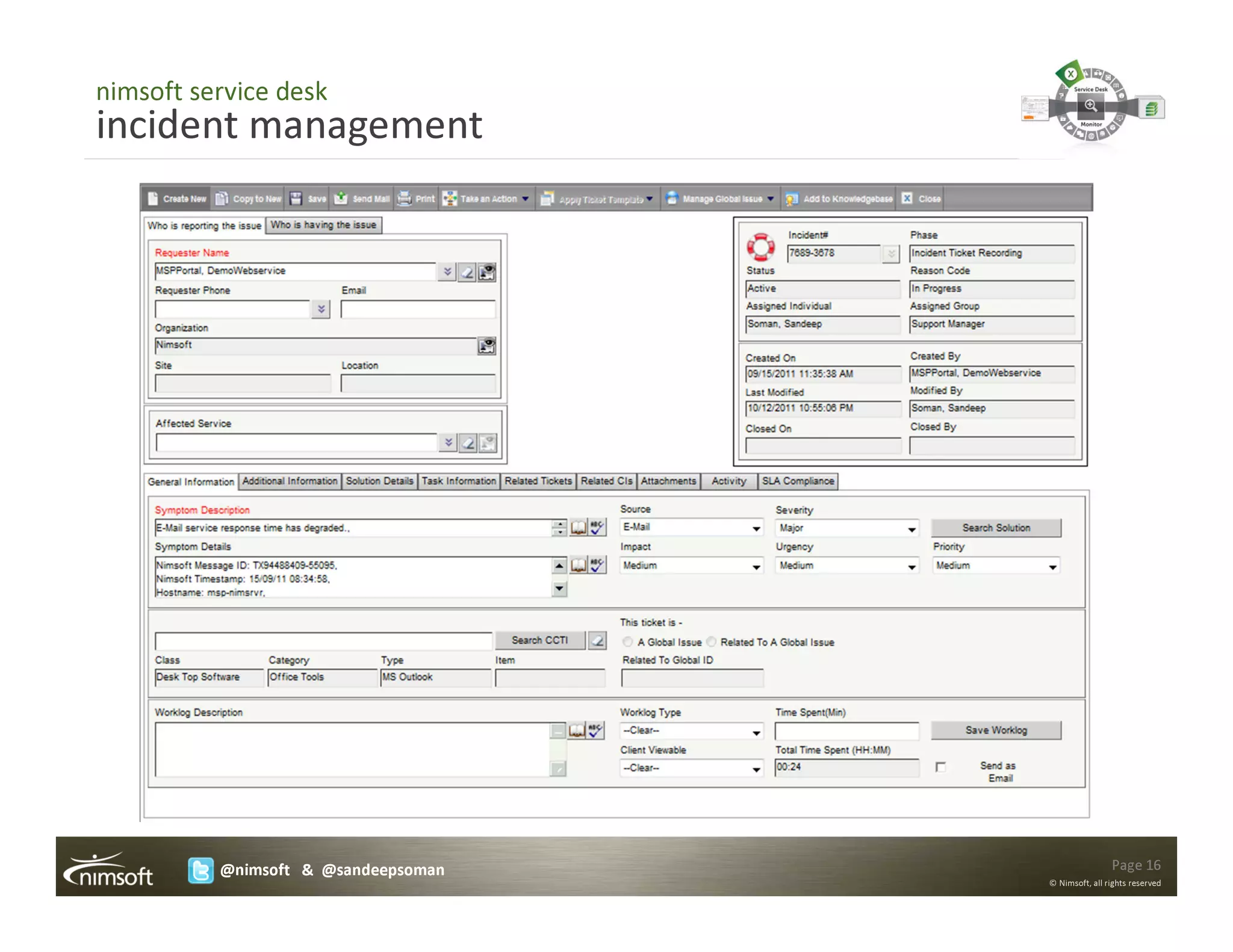
Task: Expand the Requester Phone lookup arrow
Action: (321, 309)
